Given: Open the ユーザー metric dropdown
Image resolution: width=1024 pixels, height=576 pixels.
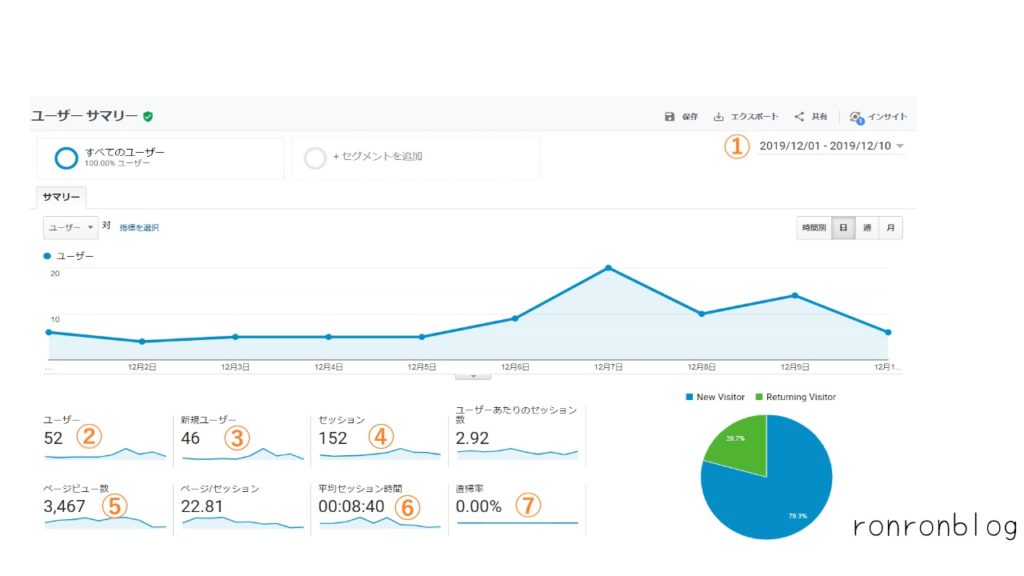Looking at the screenshot, I should point(71,227).
